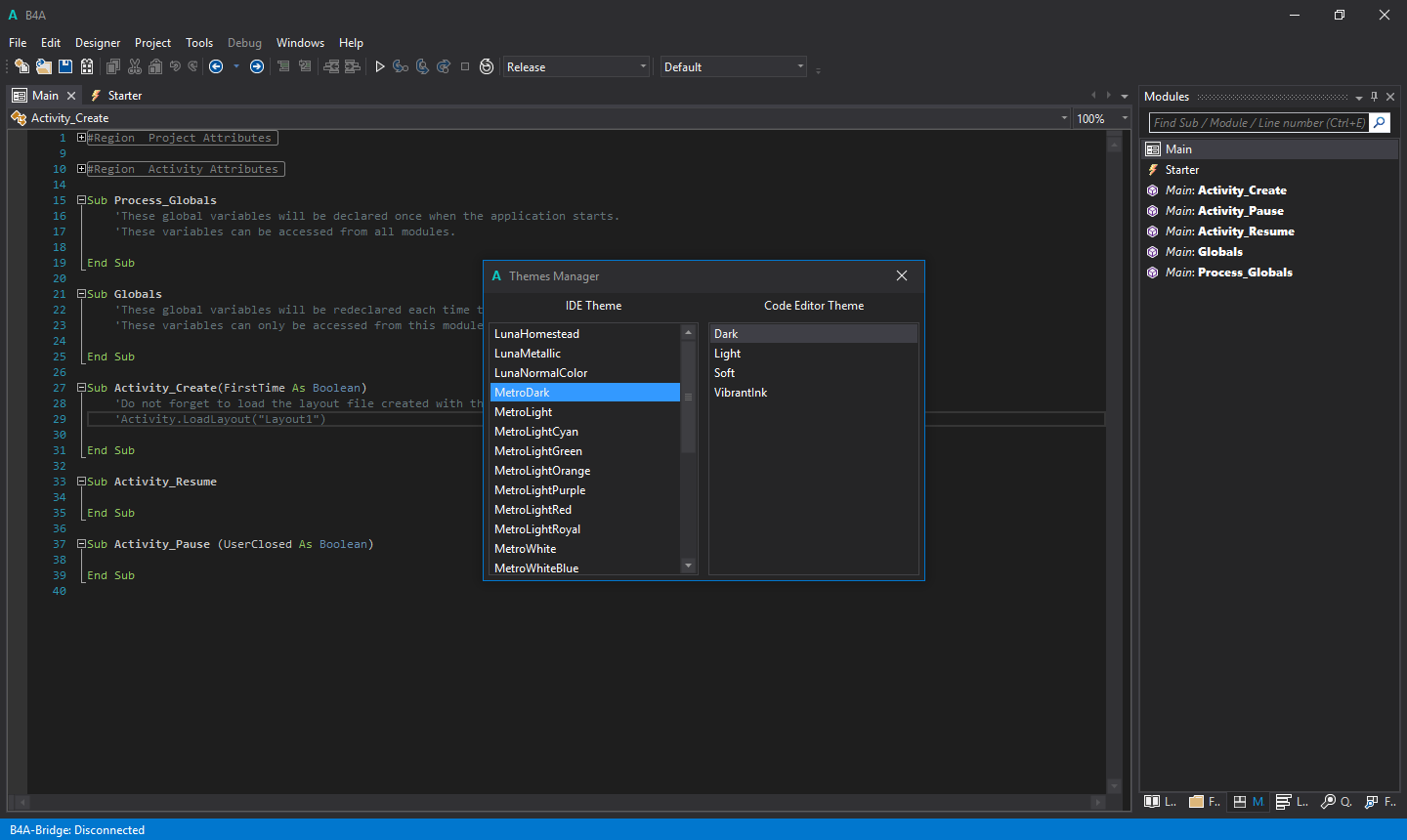Screen dimensions: 1407x840
Task: Select Main: Process_Globals in Modules list
Action: (1270, 273)
